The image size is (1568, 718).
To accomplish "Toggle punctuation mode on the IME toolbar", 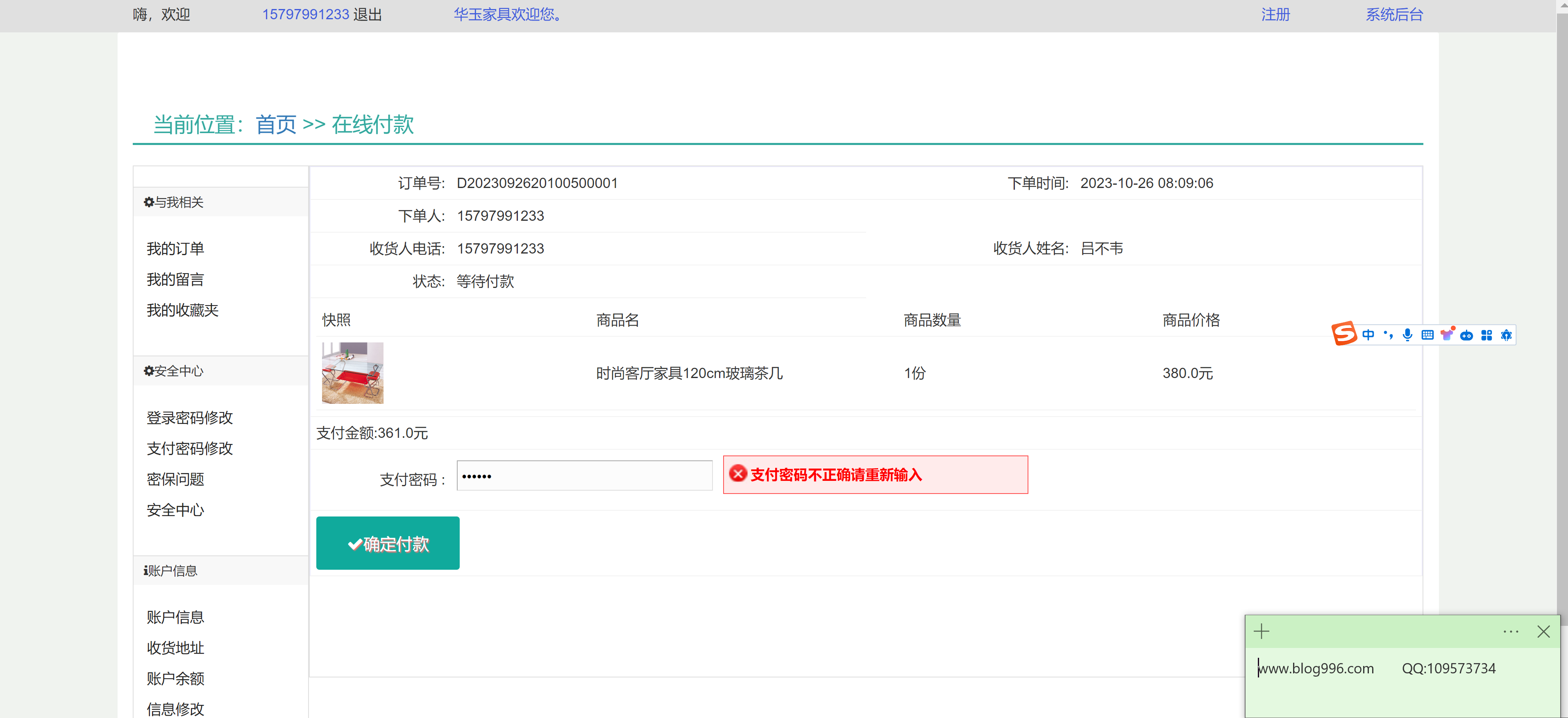I will [x=1388, y=335].
